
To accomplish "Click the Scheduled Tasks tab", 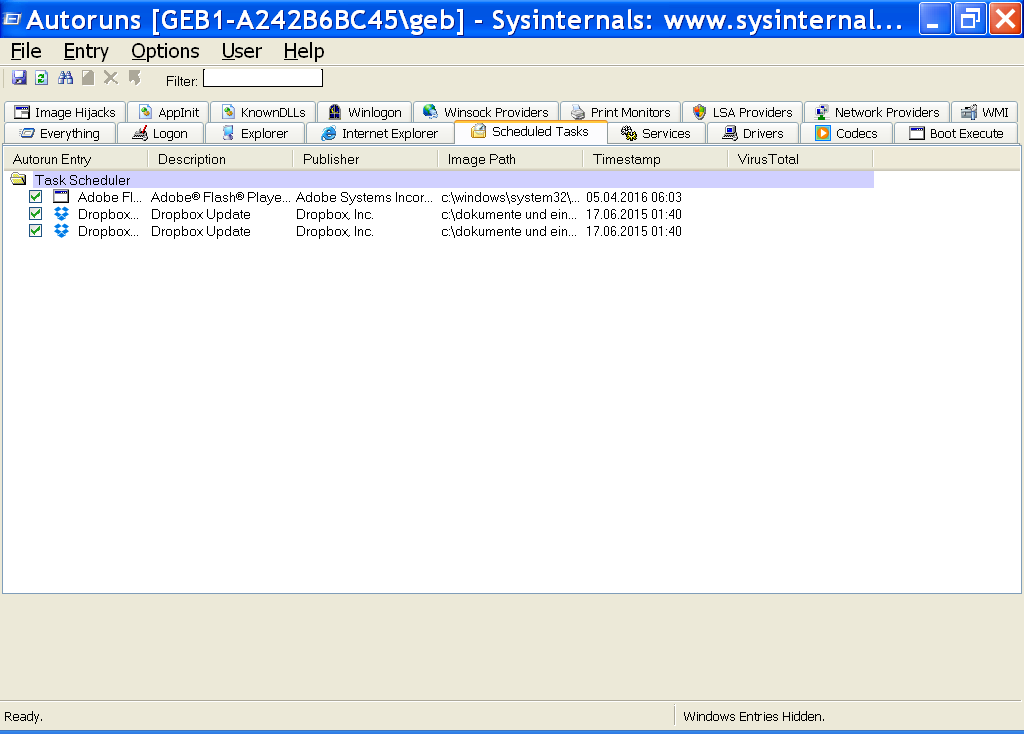I will coord(530,132).
